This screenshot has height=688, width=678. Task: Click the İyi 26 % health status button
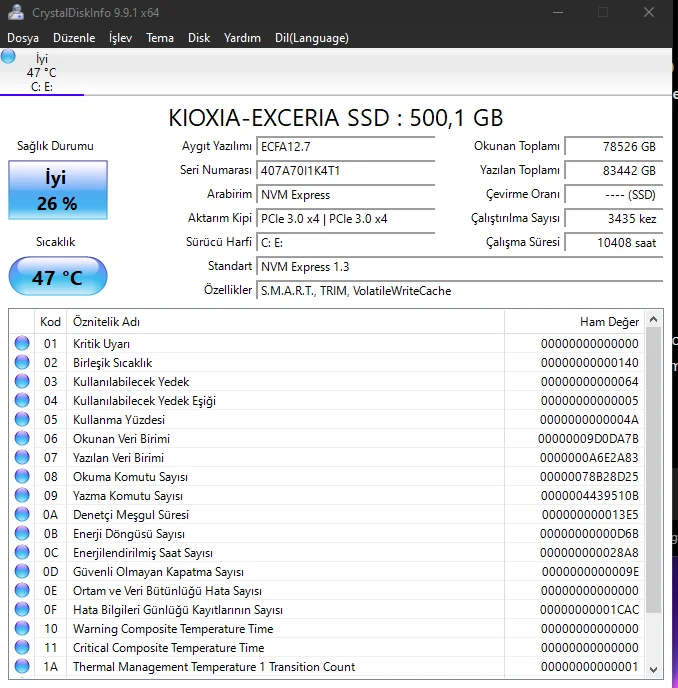(x=58, y=190)
